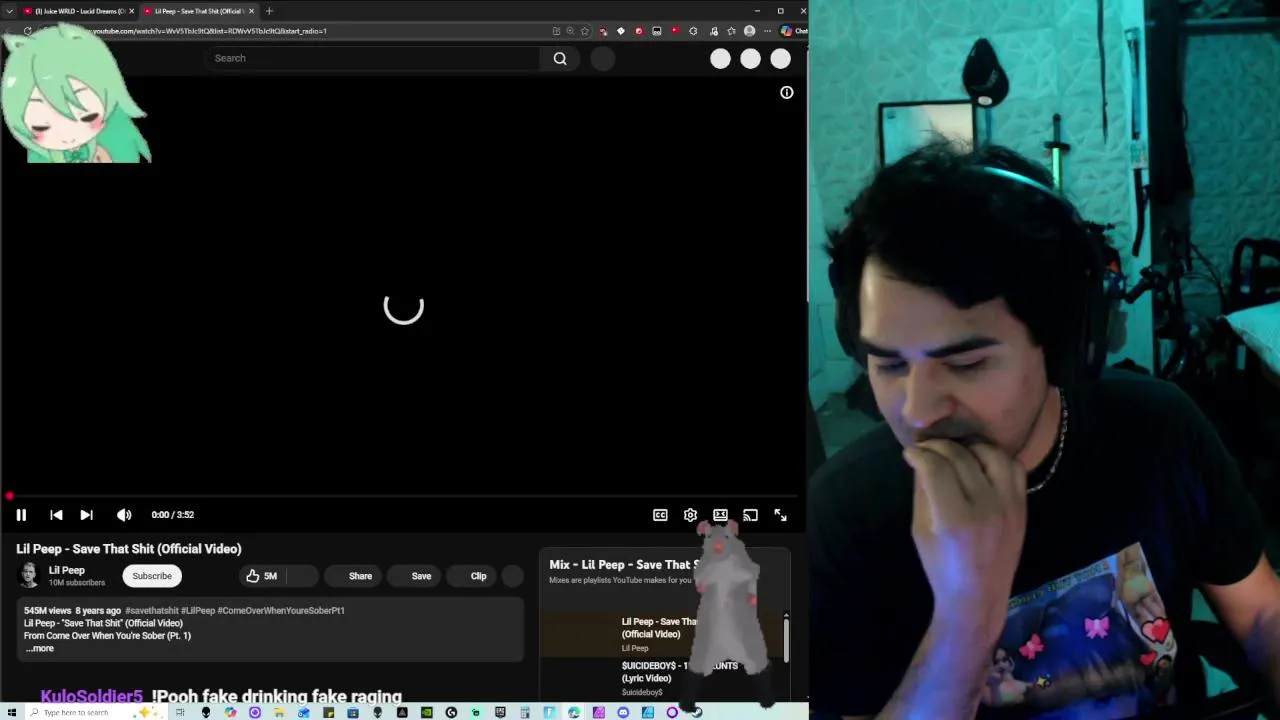Click the #LilPeep hashtag
The width and height of the screenshot is (1280, 720).
(198, 610)
